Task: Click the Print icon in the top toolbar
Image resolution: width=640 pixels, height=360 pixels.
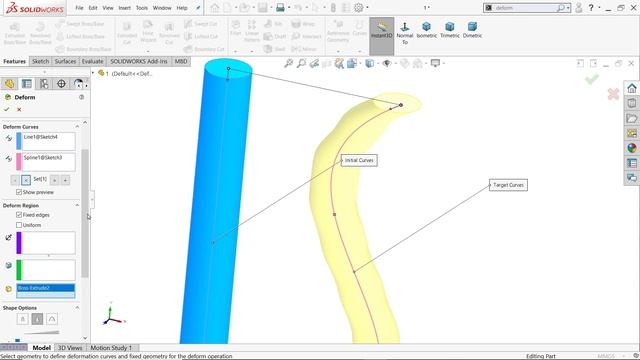Action: pyautogui.click(x=280, y=8)
